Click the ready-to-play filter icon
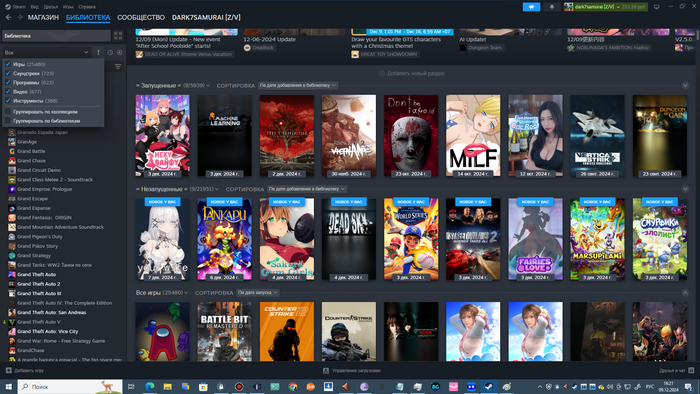This screenshot has width=700, height=394. coord(120,52)
